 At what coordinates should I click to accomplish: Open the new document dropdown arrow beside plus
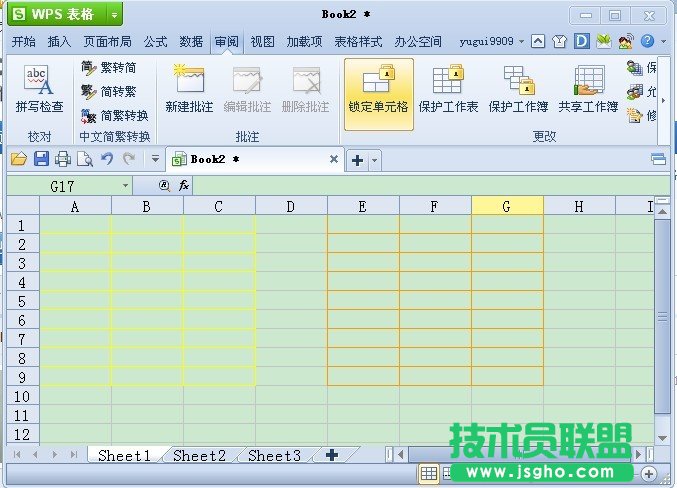(374, 160)
